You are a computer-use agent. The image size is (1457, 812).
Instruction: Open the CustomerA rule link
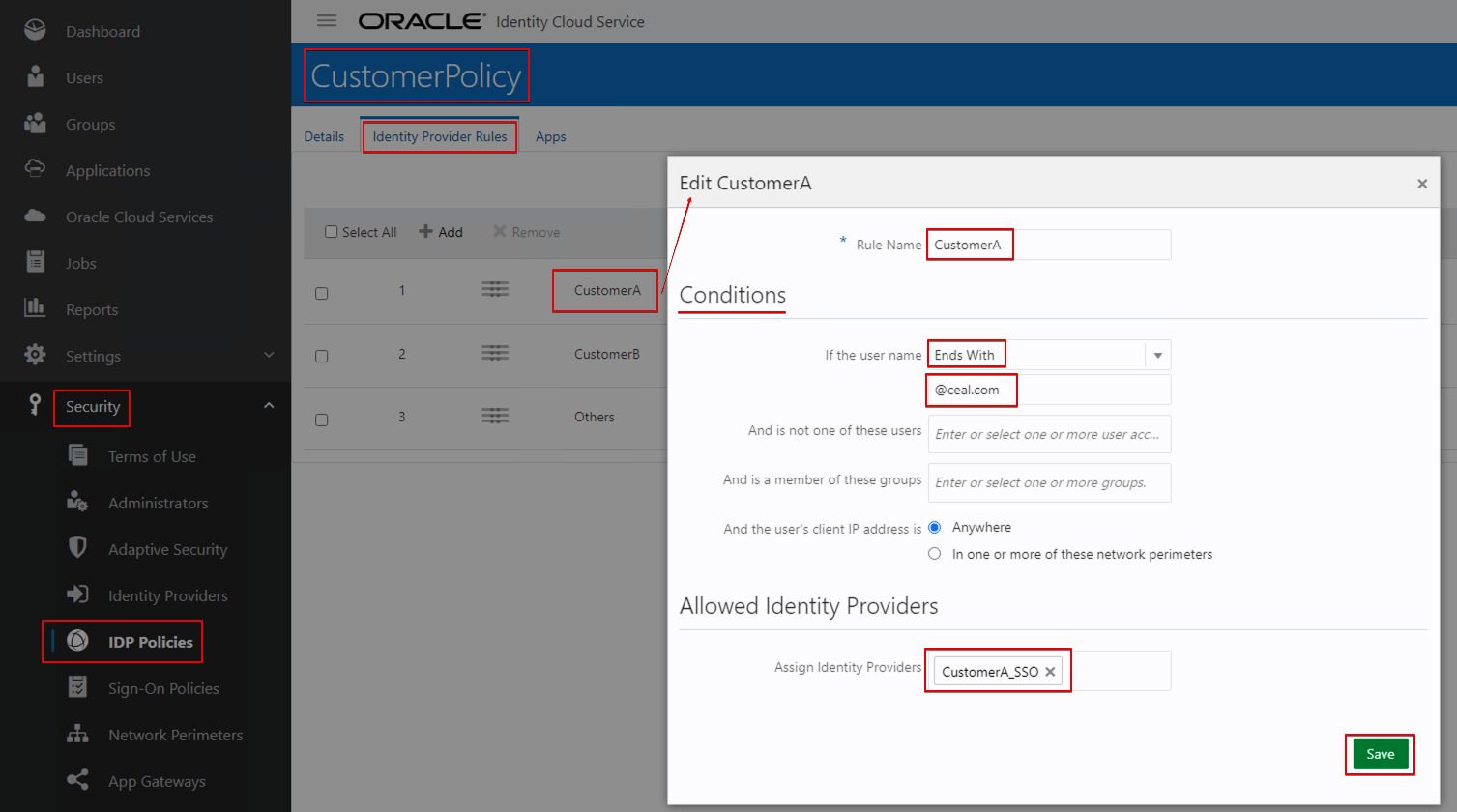coord(607,290)
